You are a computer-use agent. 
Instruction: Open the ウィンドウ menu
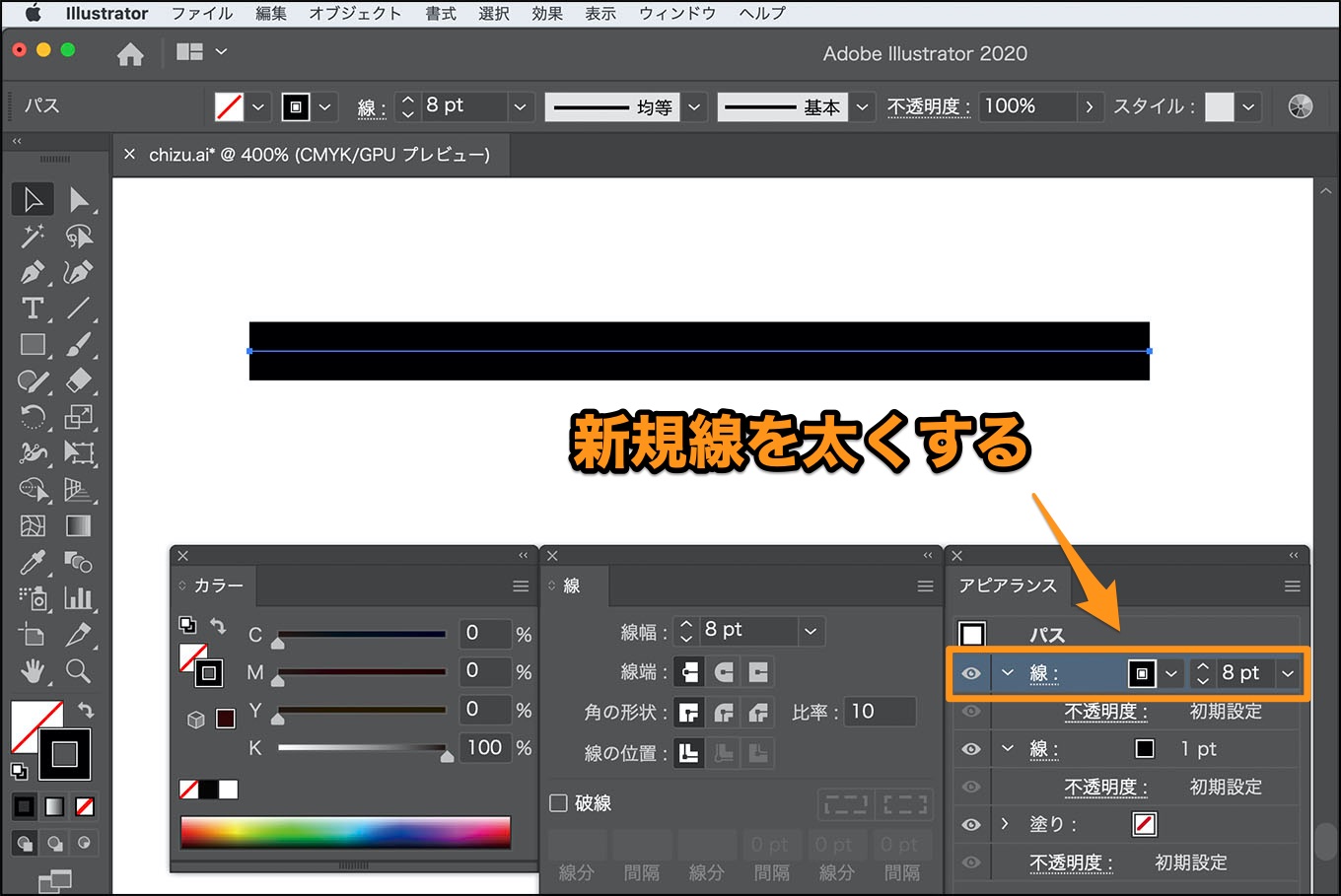[677, 14]
